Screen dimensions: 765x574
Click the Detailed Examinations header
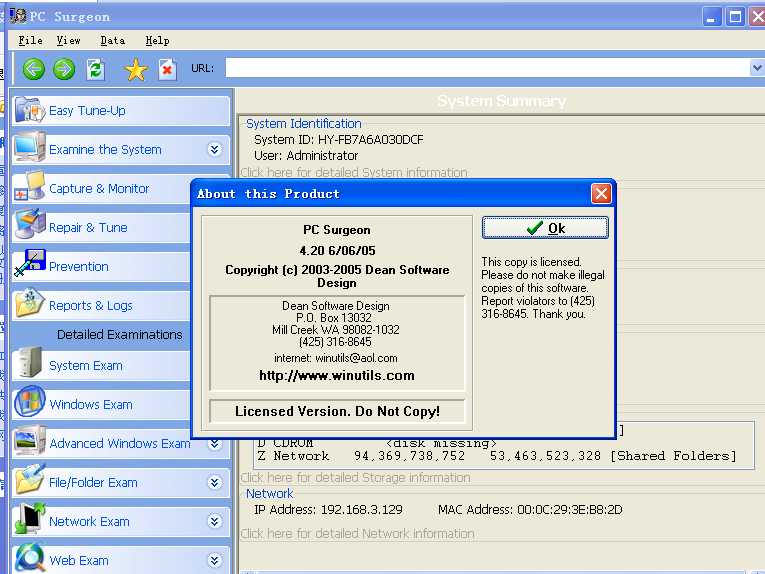[120, 335]
